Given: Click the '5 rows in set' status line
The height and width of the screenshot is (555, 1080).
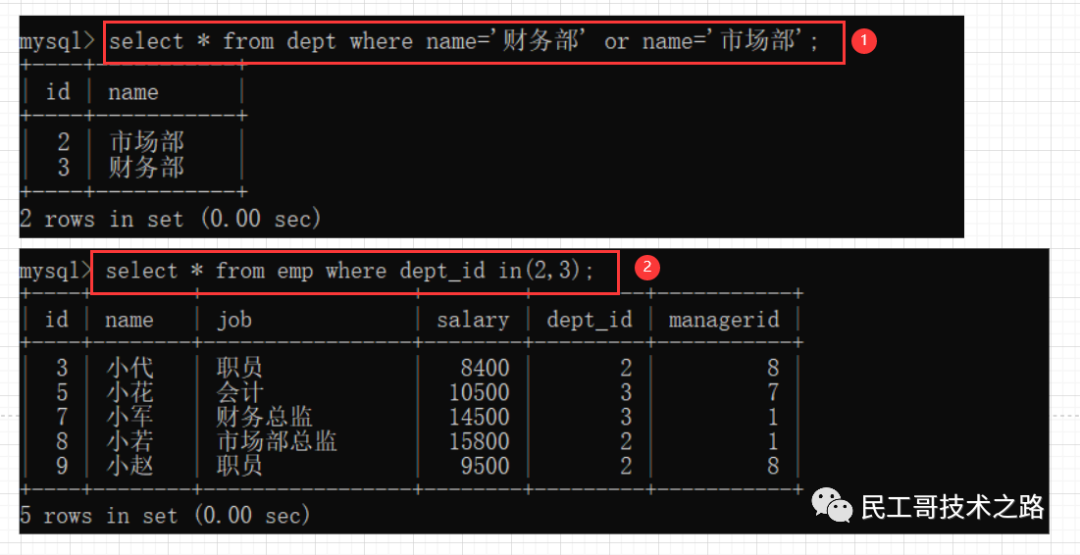Looking at the screenshot, I should (x=165, y=515).
